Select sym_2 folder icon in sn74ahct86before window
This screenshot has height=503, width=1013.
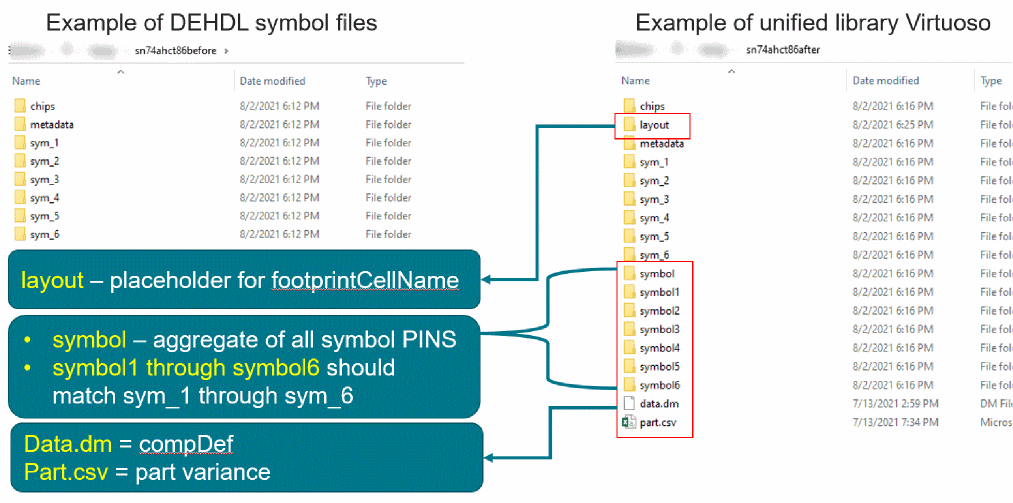pyautogui.click(x=19, y=161)
